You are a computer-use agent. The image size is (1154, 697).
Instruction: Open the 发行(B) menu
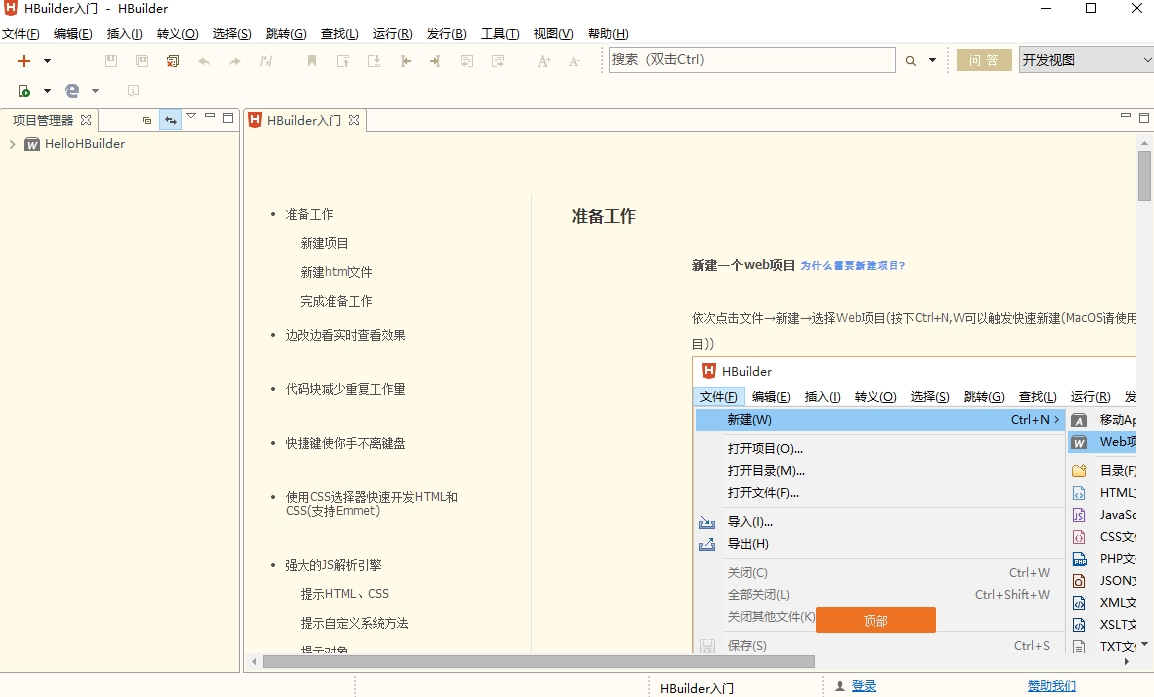[x=446, y=34]
